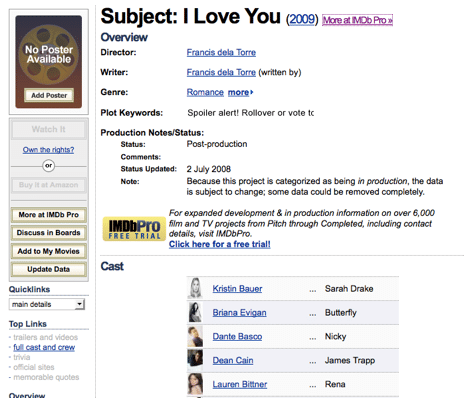Open director Francis dela Torre link

(221, 52)
